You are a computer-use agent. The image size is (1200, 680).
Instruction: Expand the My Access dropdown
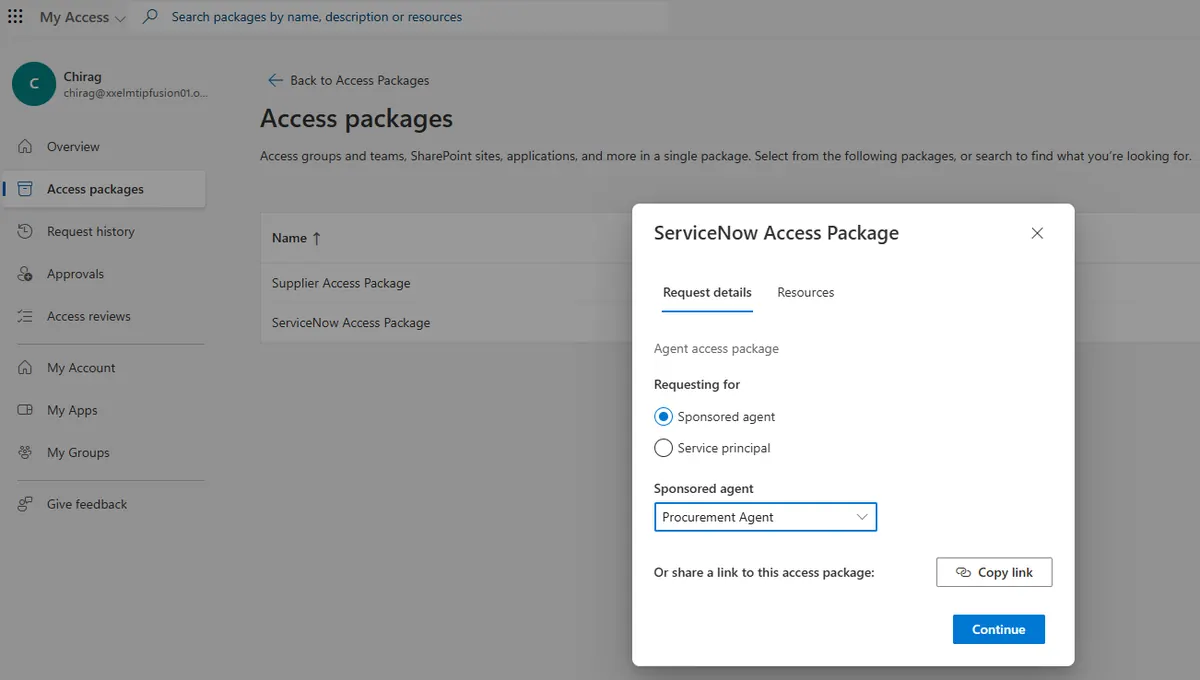click(x=83, y=17)
